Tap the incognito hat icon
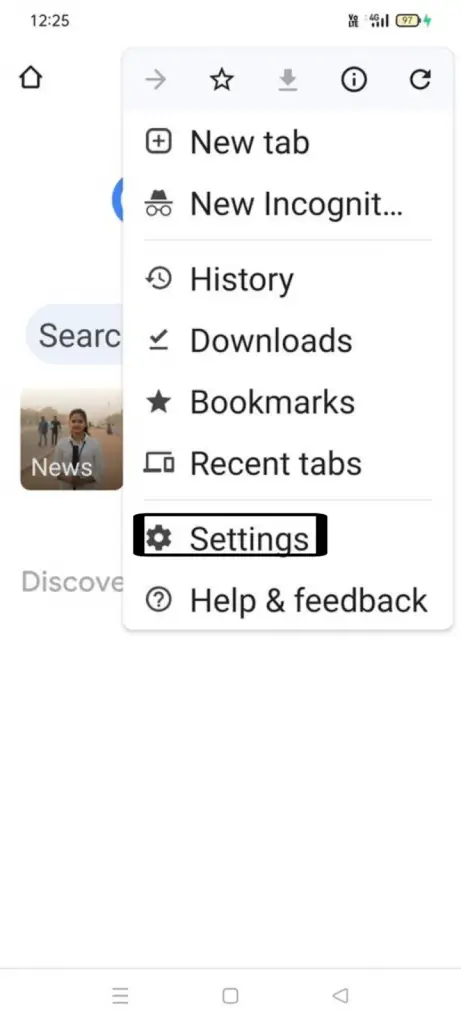 (x=158, y=203)
